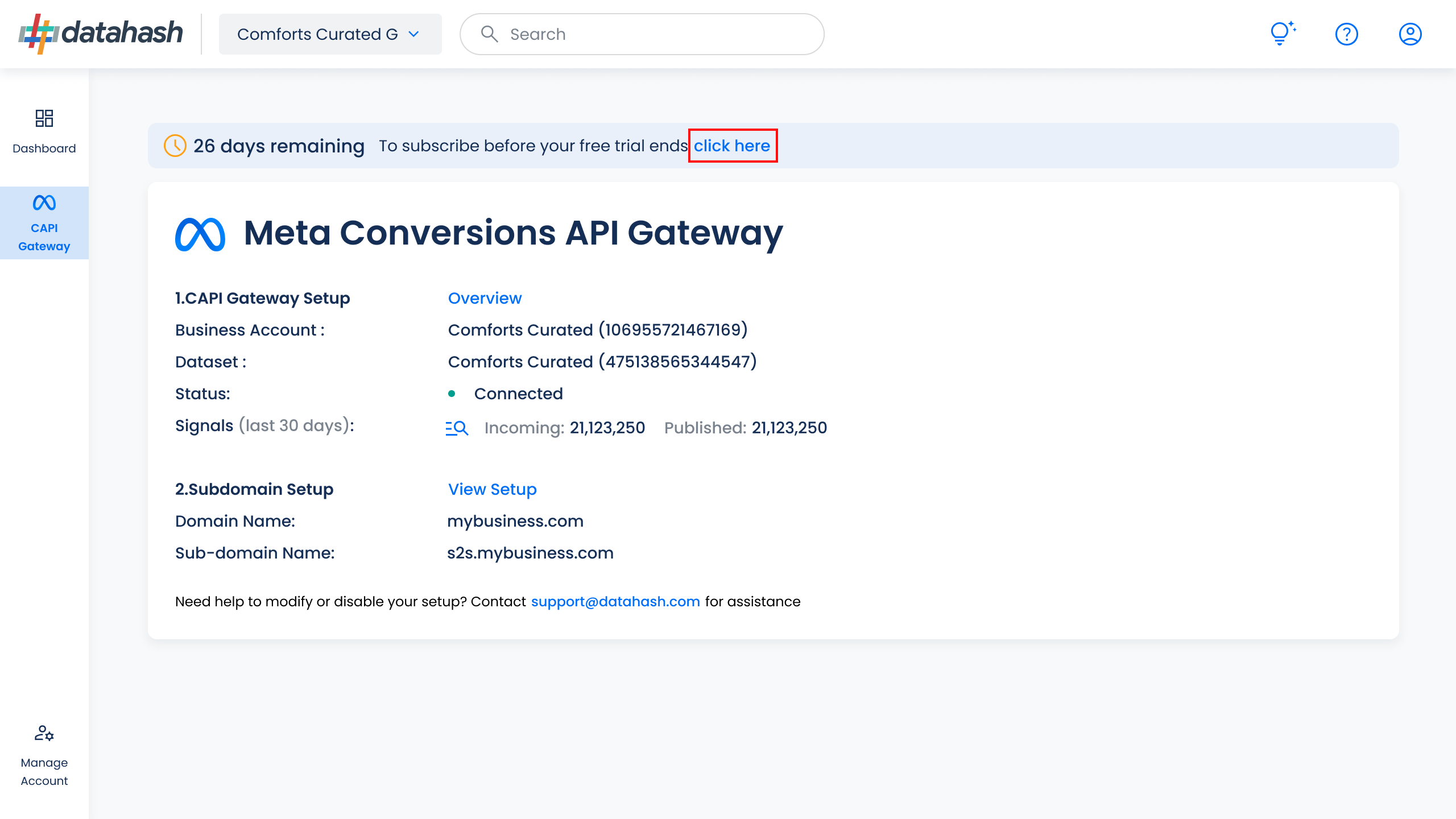Click the 'Status:' label

click(202, 394)
